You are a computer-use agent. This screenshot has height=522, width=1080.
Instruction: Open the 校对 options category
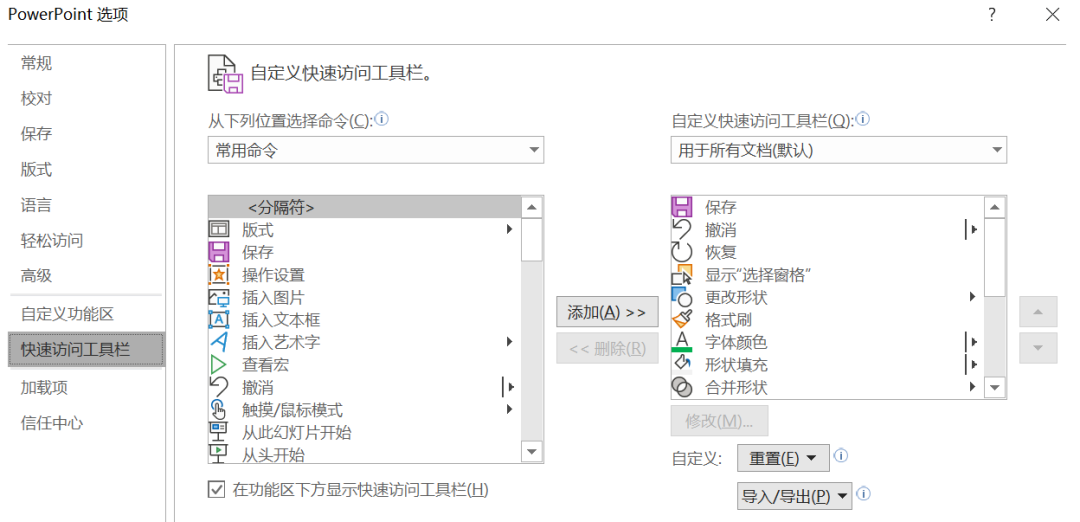[x=37, y=98]
